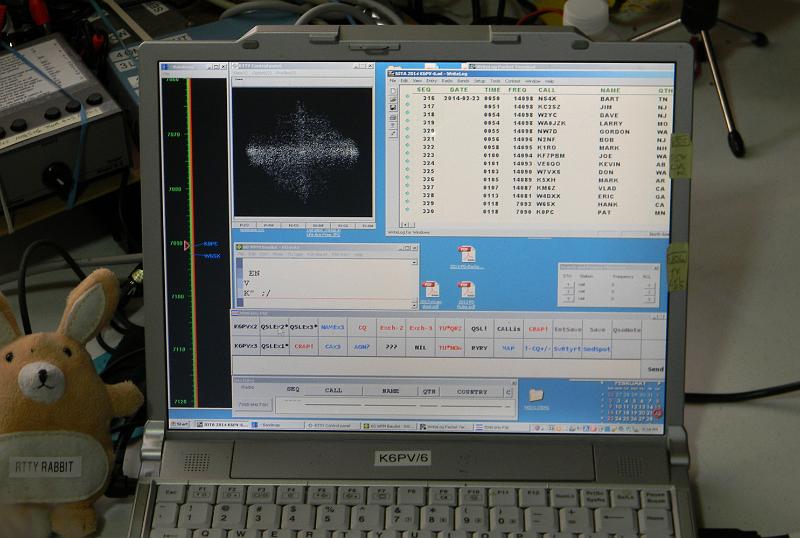Click the SndSpot macro button
Screen dimensions: 800x538
[596, 349]
